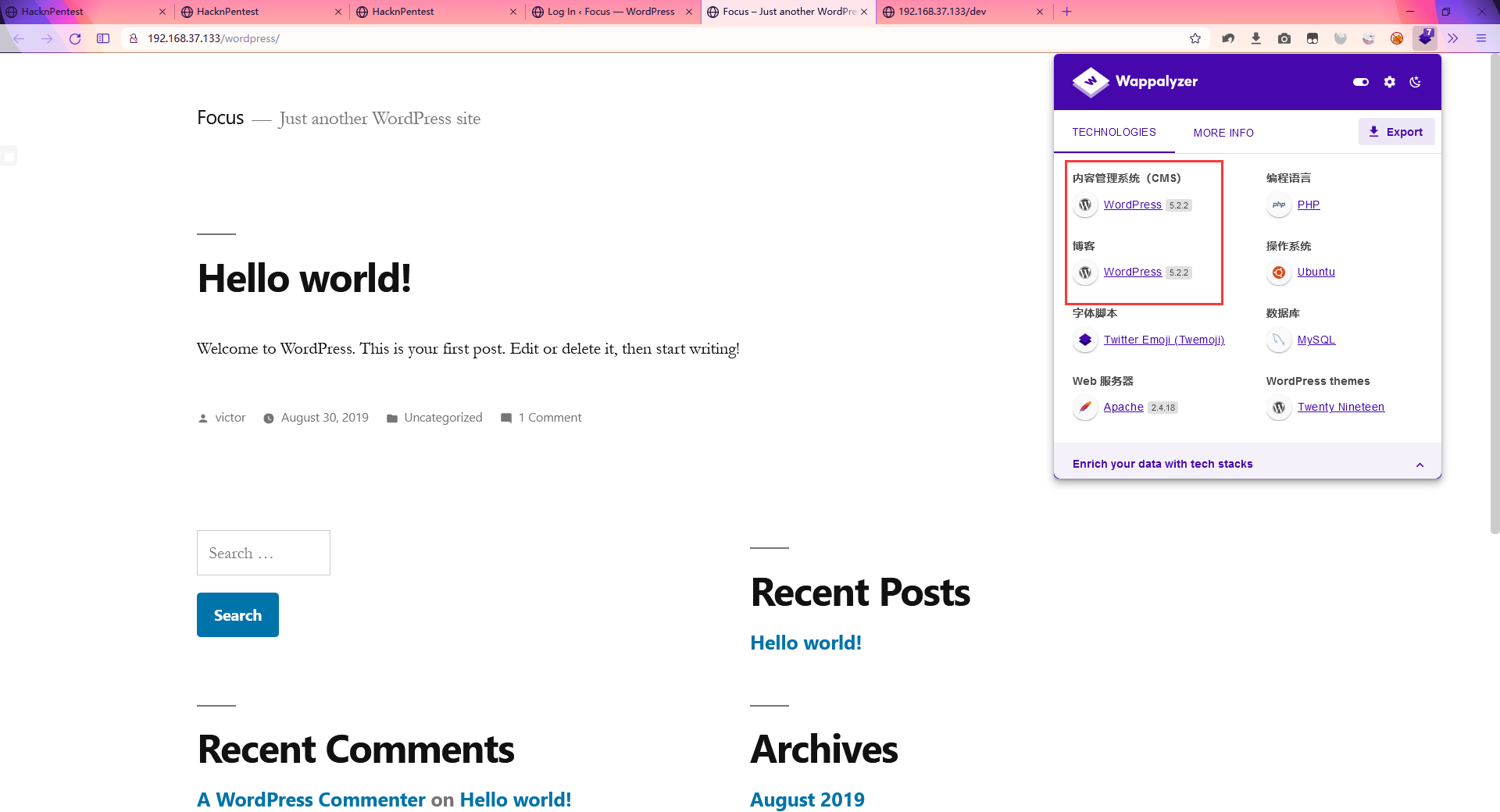The image size is (1500, 812).
Task: Click the MySQL logo icon
Action: 1279,340
